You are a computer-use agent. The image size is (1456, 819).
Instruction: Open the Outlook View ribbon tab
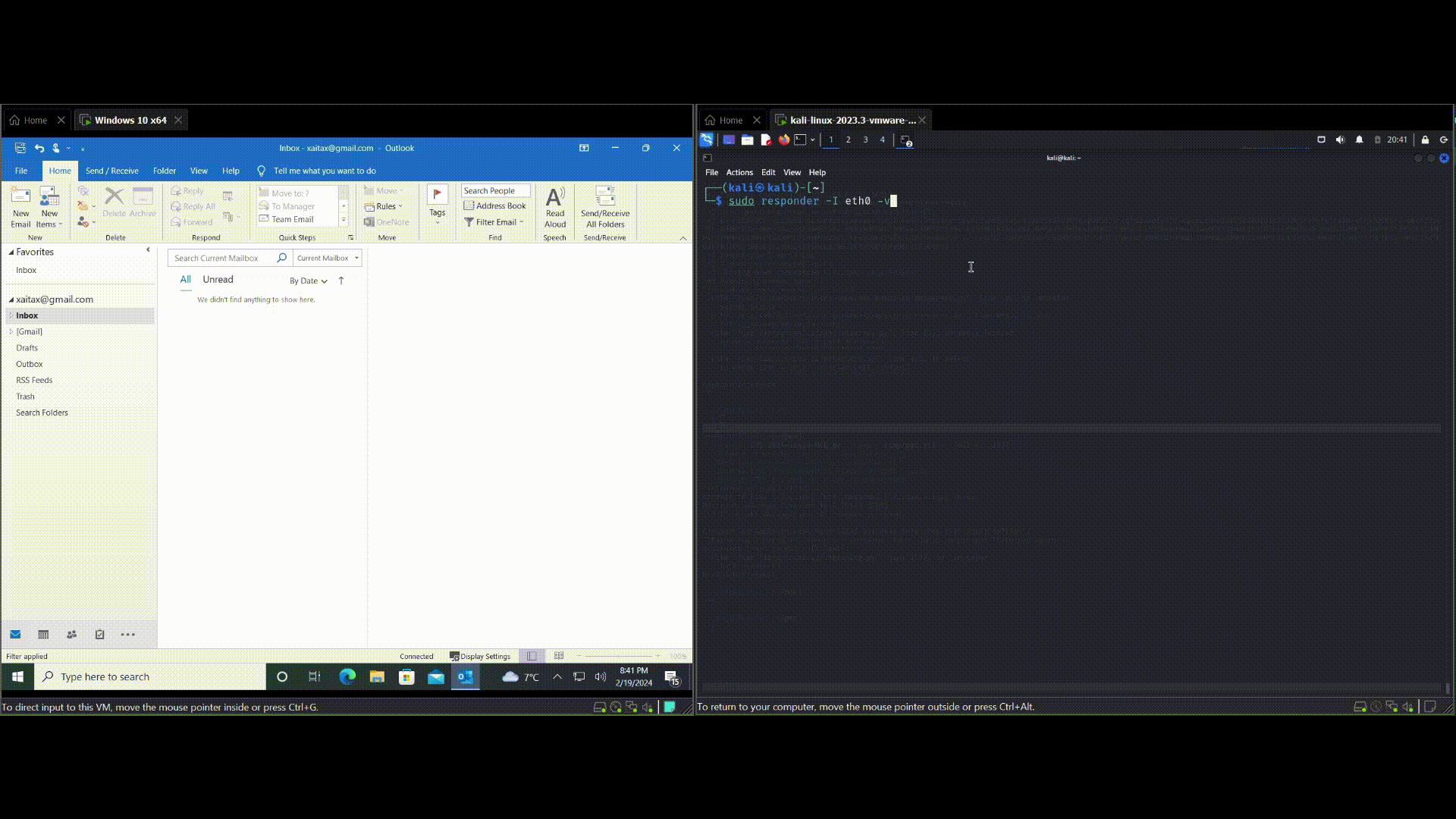(x=199, y=171)
